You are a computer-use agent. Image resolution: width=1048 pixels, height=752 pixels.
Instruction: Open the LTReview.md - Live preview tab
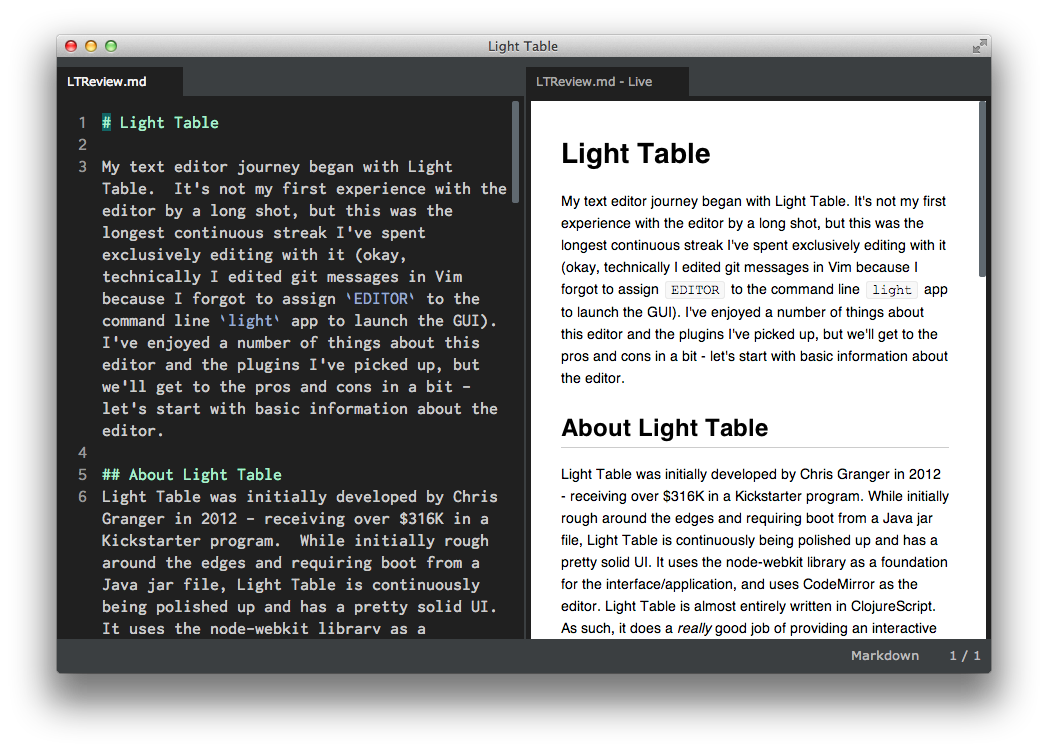point(594,82)
